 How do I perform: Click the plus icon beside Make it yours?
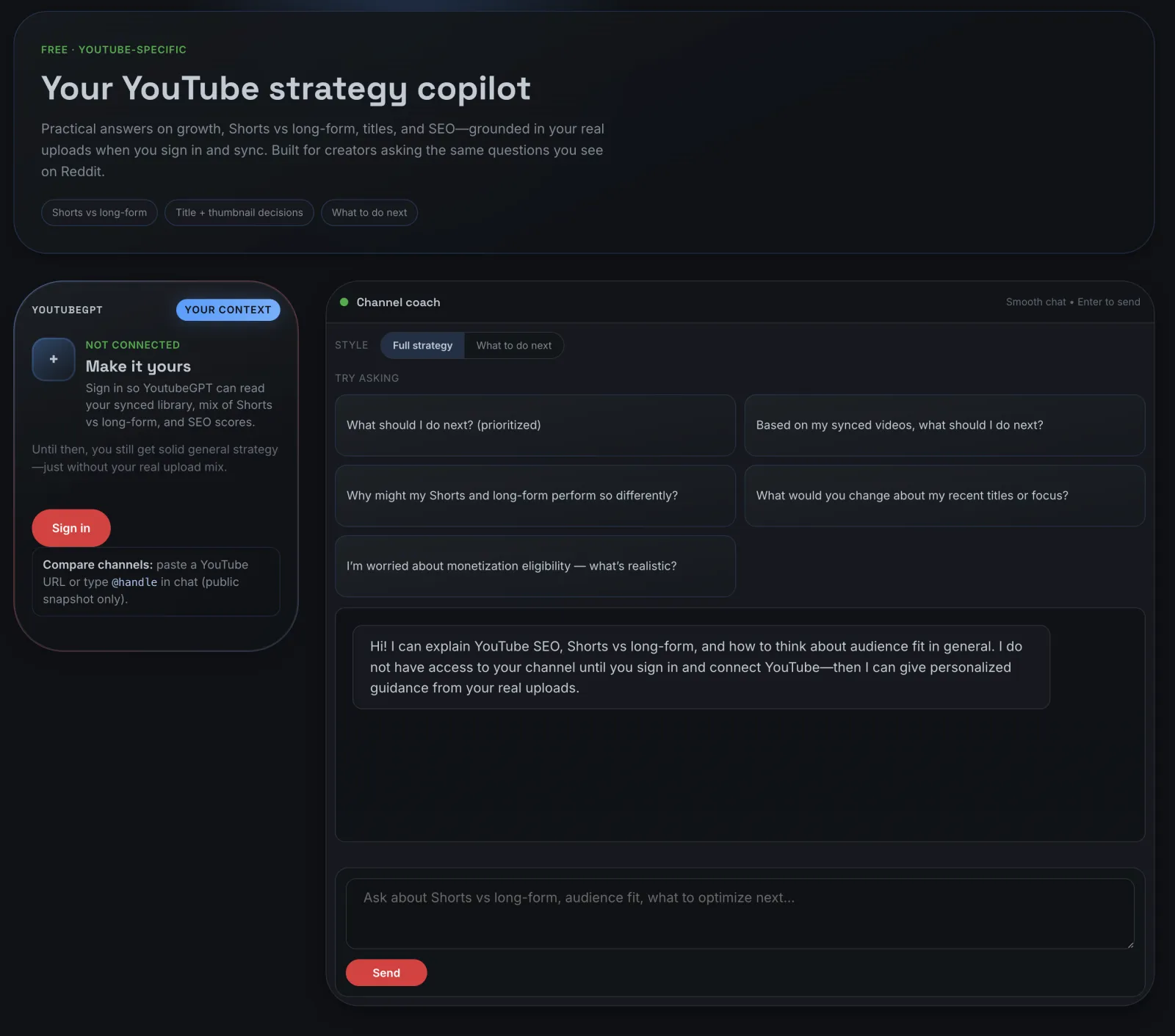click(x=54, y=359)
